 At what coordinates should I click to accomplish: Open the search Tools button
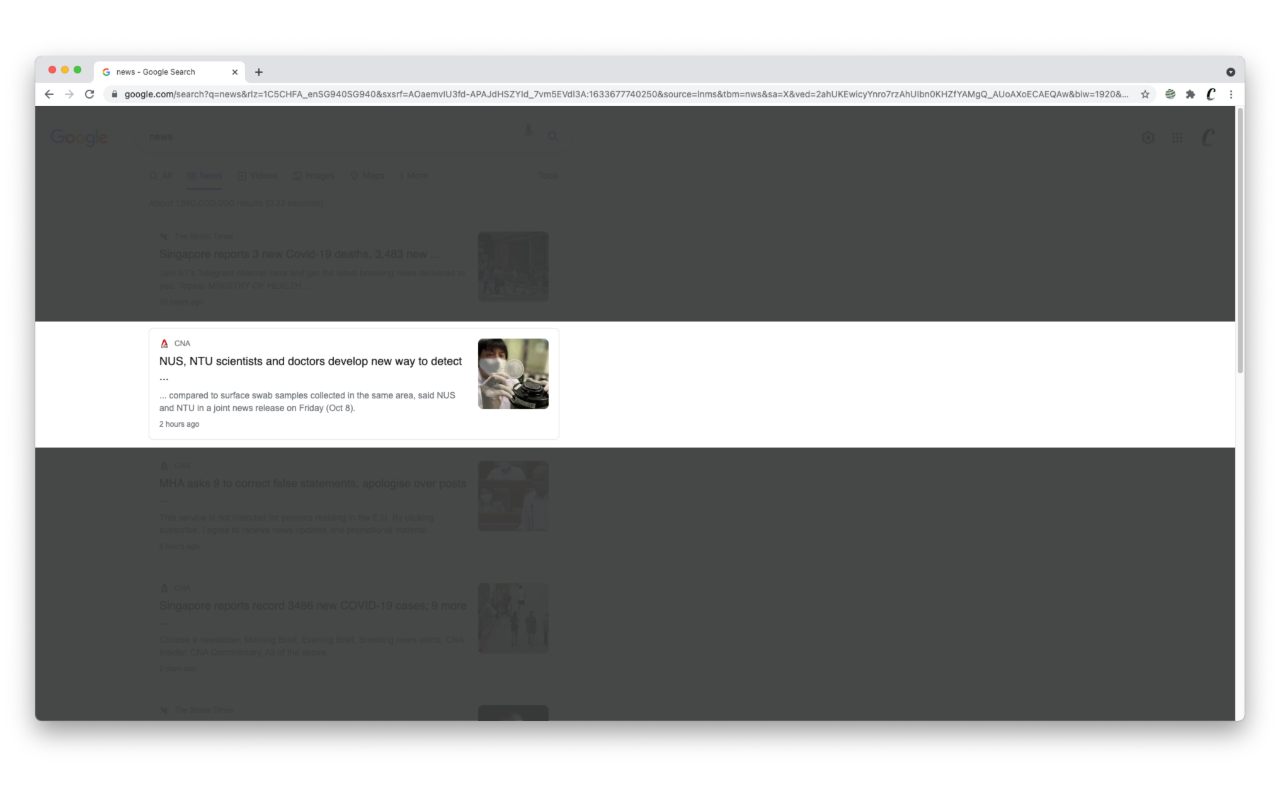click(549, 176)
